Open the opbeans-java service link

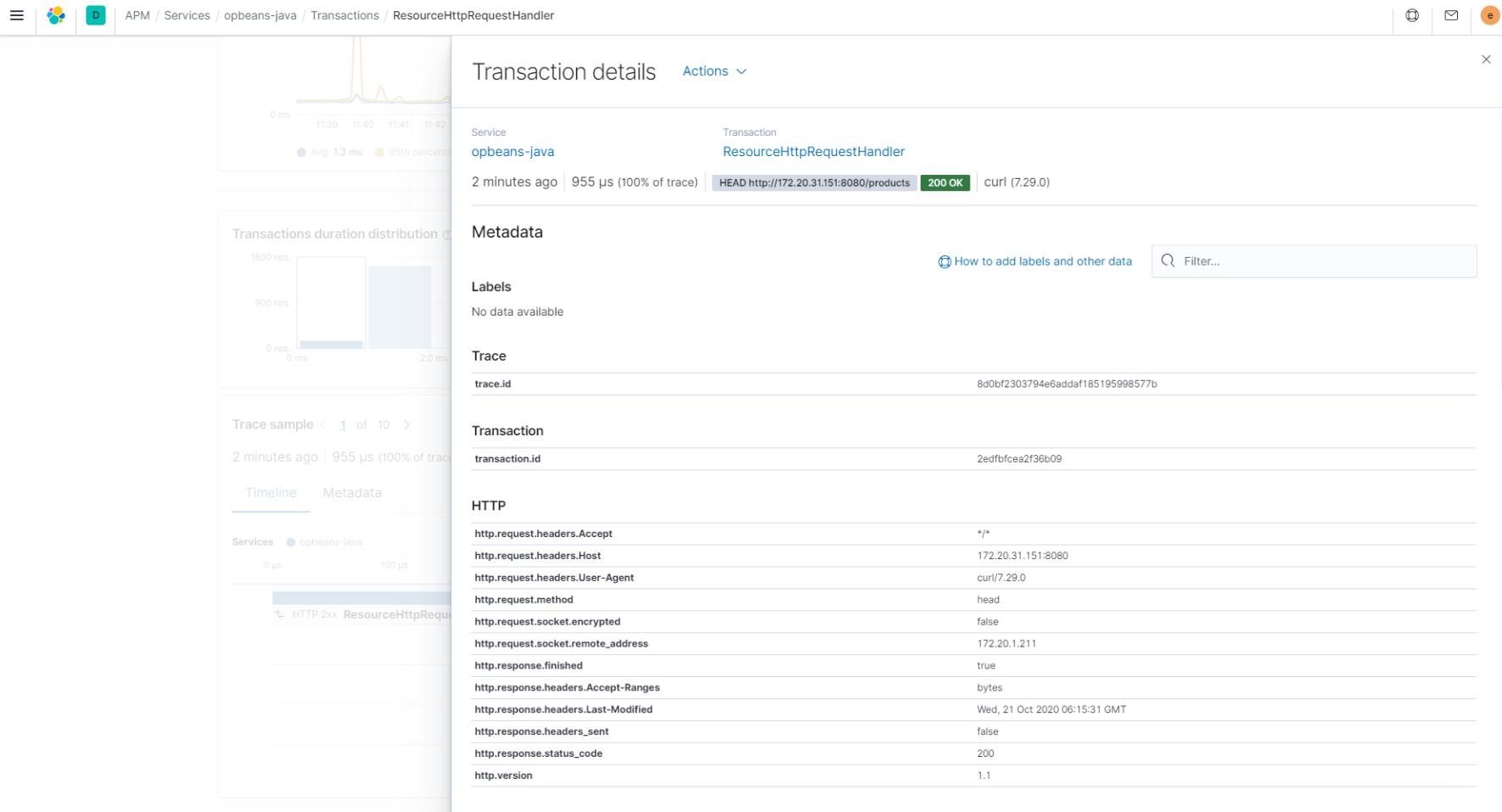[513, 152]
